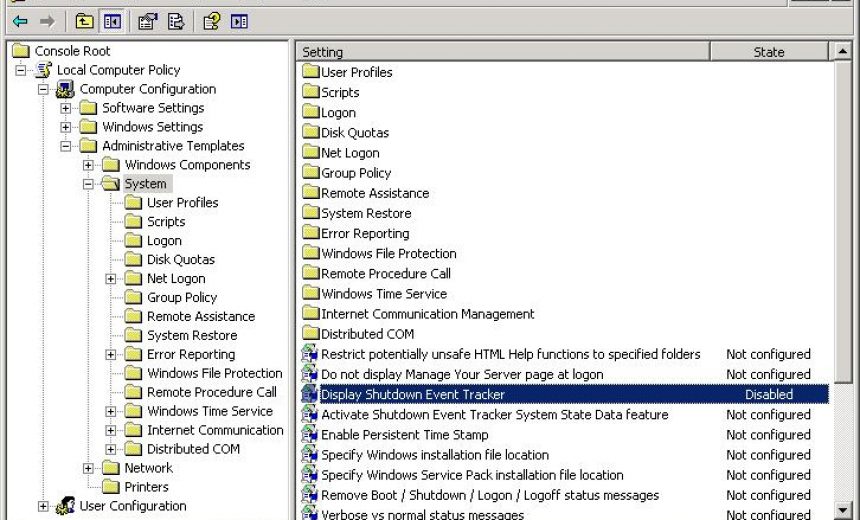Collapse the Administrative Templates node

pos(66,146)
